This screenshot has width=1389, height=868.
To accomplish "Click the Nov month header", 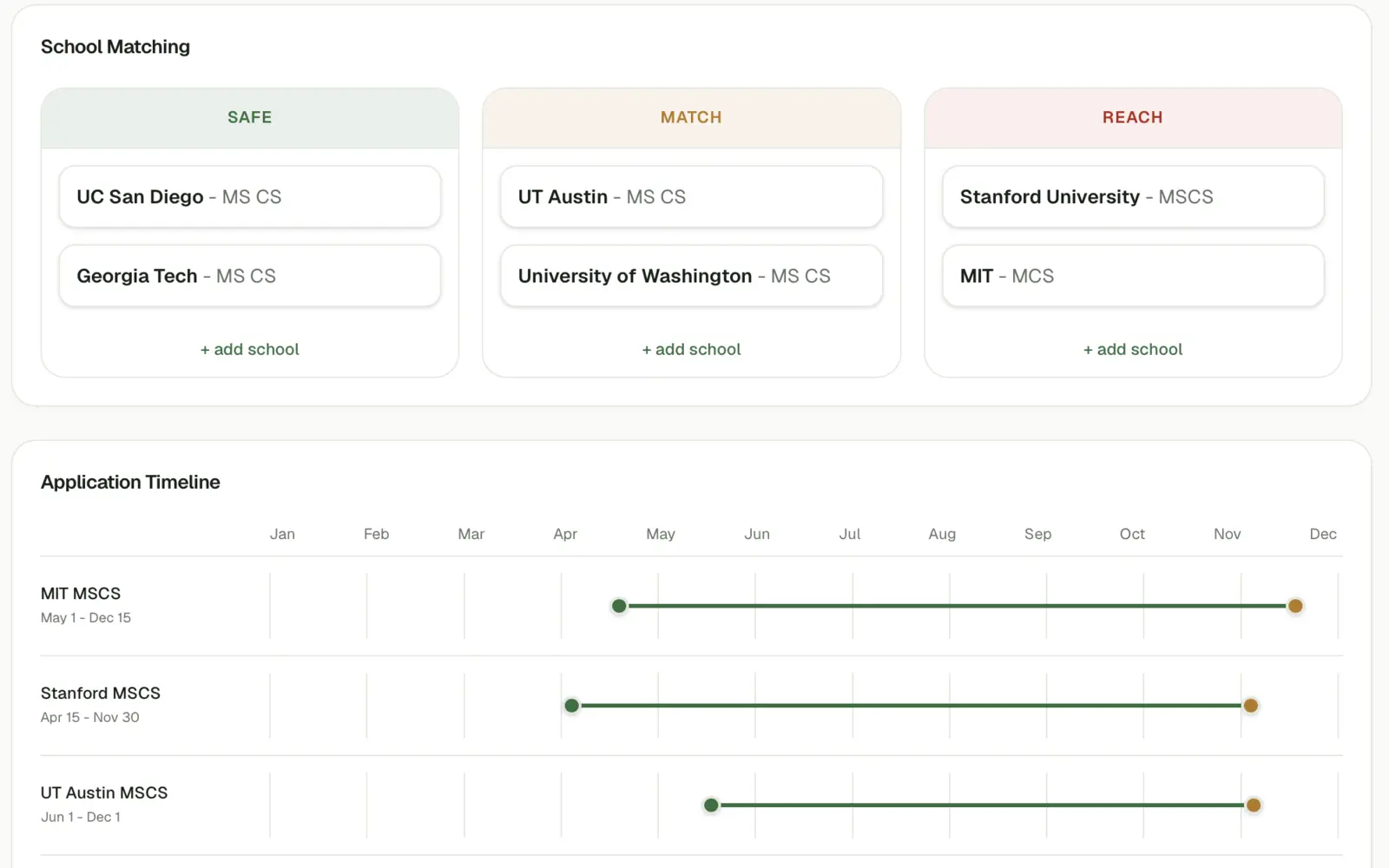I will pyautogui.click(x=1228, y=534).
